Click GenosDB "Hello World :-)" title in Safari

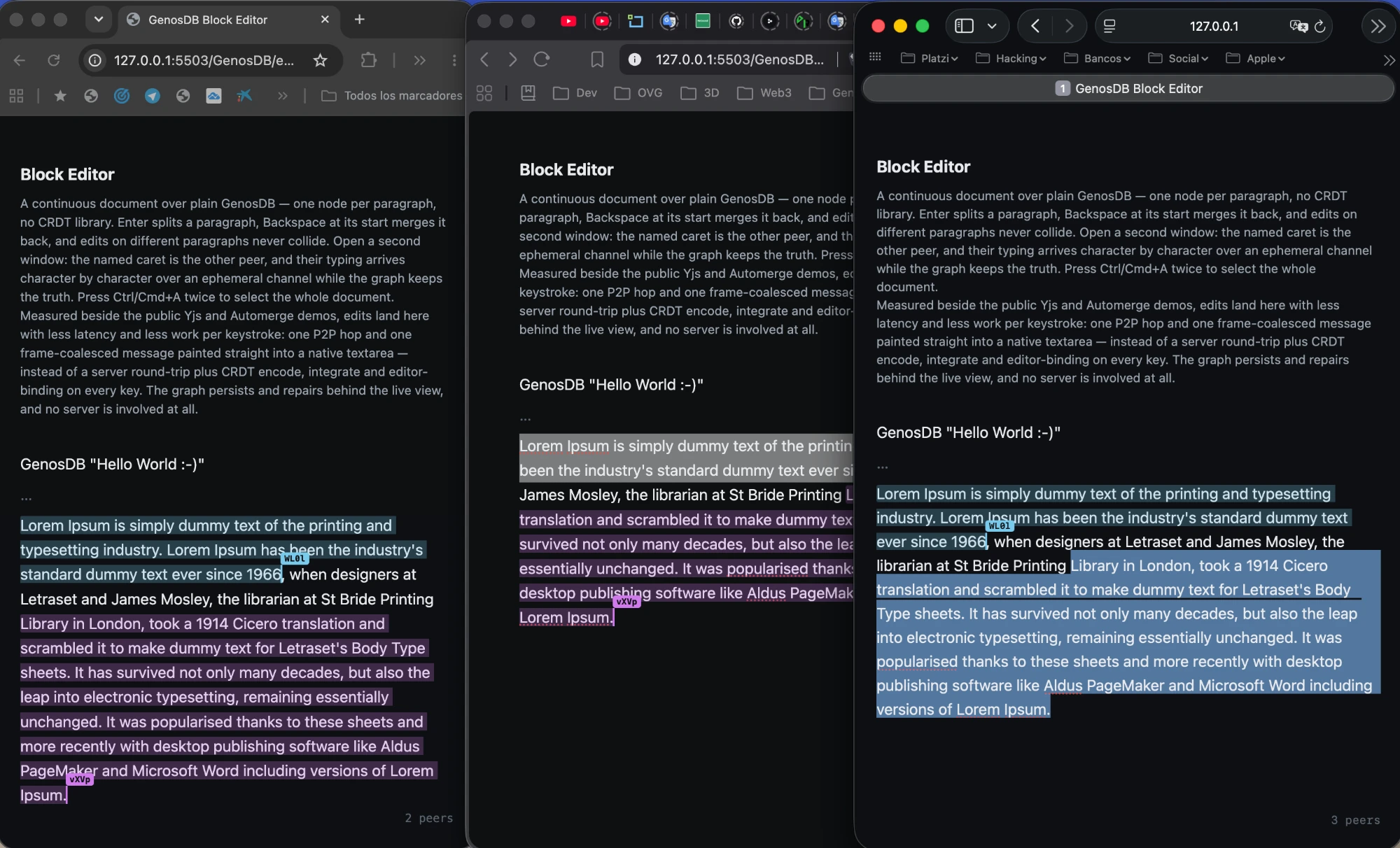pos(968,432)
